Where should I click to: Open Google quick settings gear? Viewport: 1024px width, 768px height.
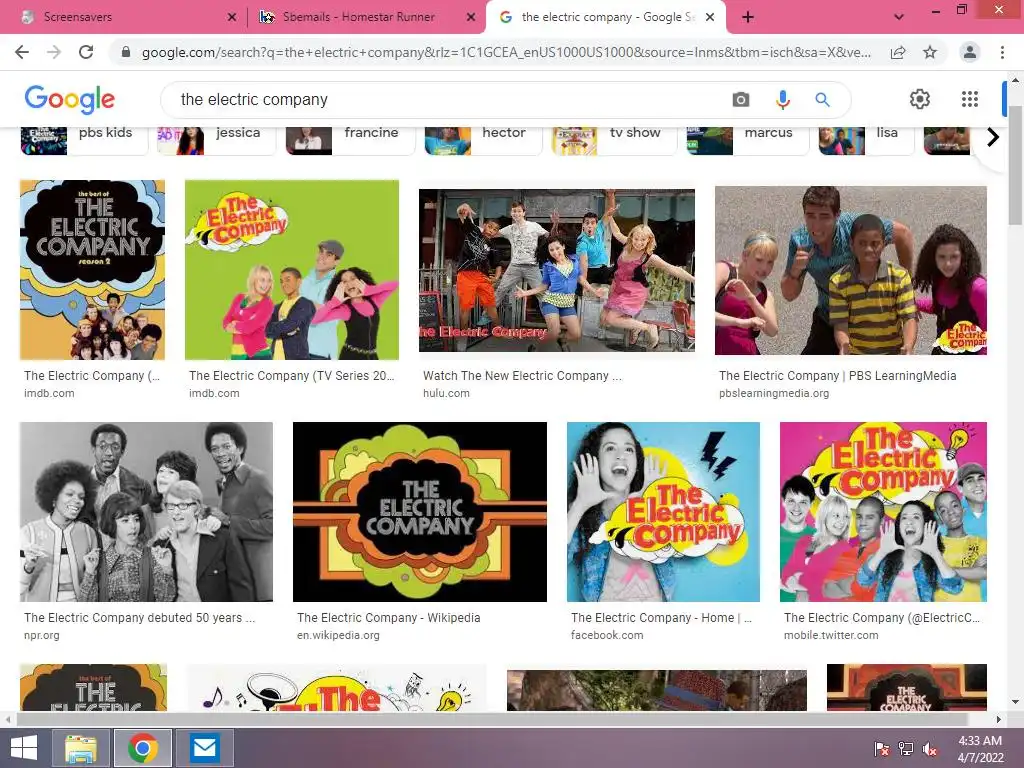(920, 99)
